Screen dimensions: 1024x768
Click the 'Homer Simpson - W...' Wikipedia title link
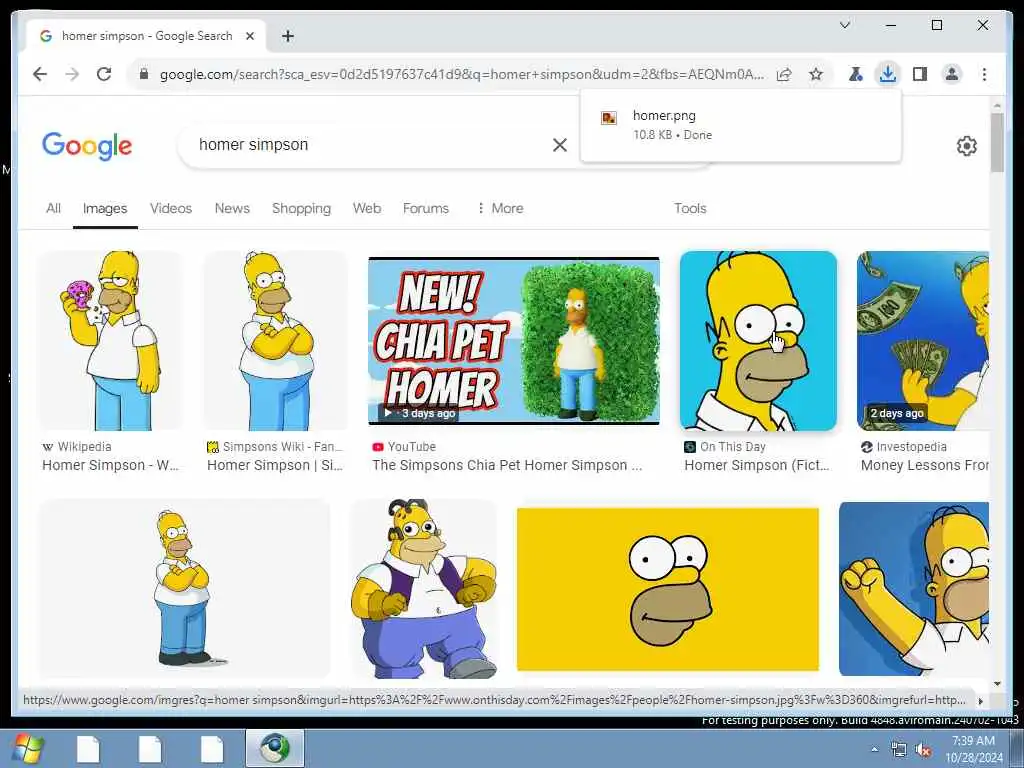click(110, 465)
